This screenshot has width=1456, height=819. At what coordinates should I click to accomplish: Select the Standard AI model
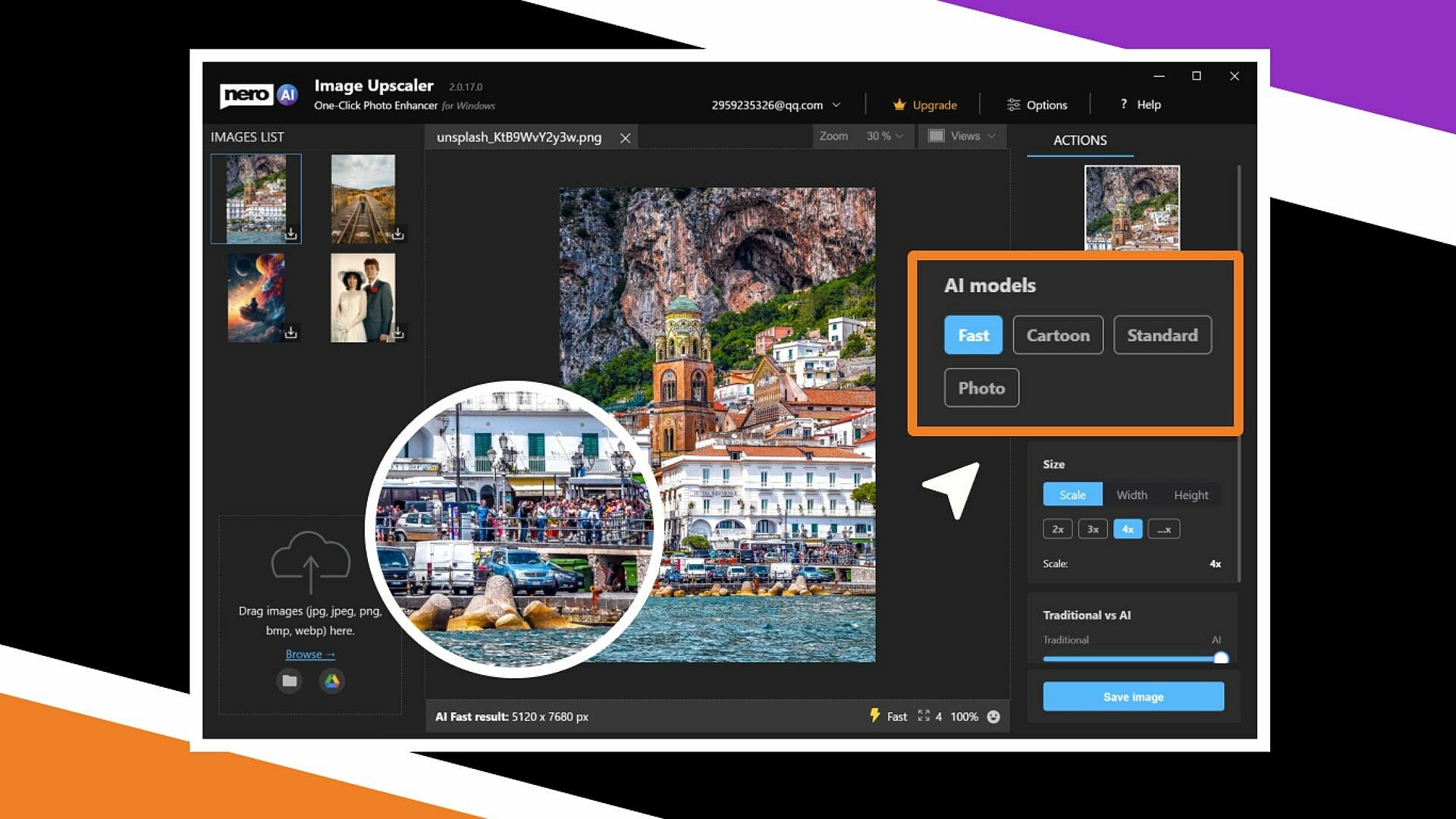pos(1162,335)
